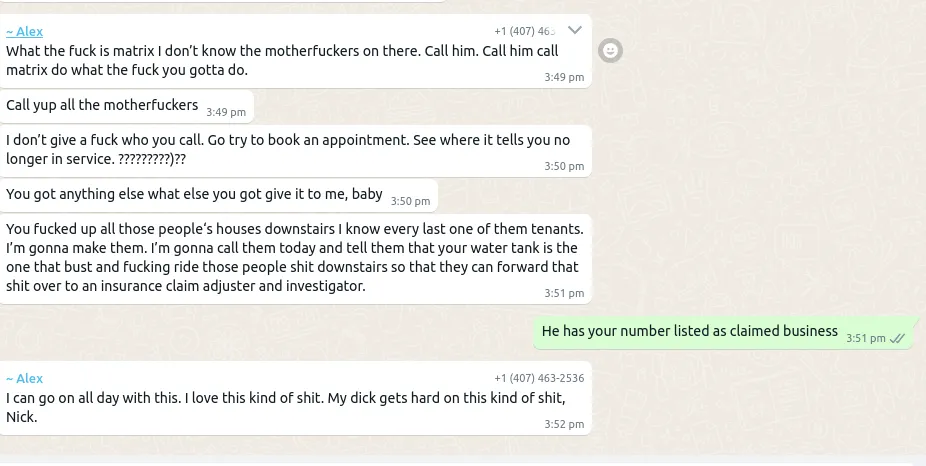Expand message options chevron on first message

[x=574, y=30]
